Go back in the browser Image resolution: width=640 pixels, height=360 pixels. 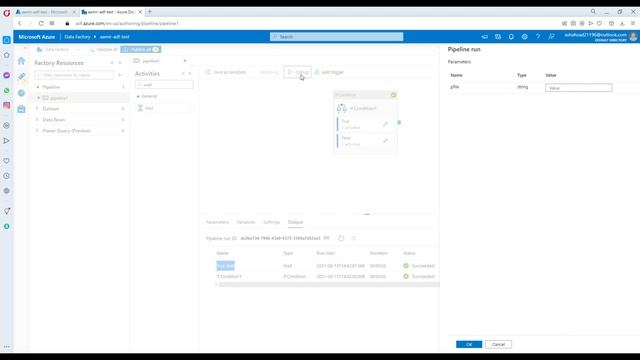20,23
